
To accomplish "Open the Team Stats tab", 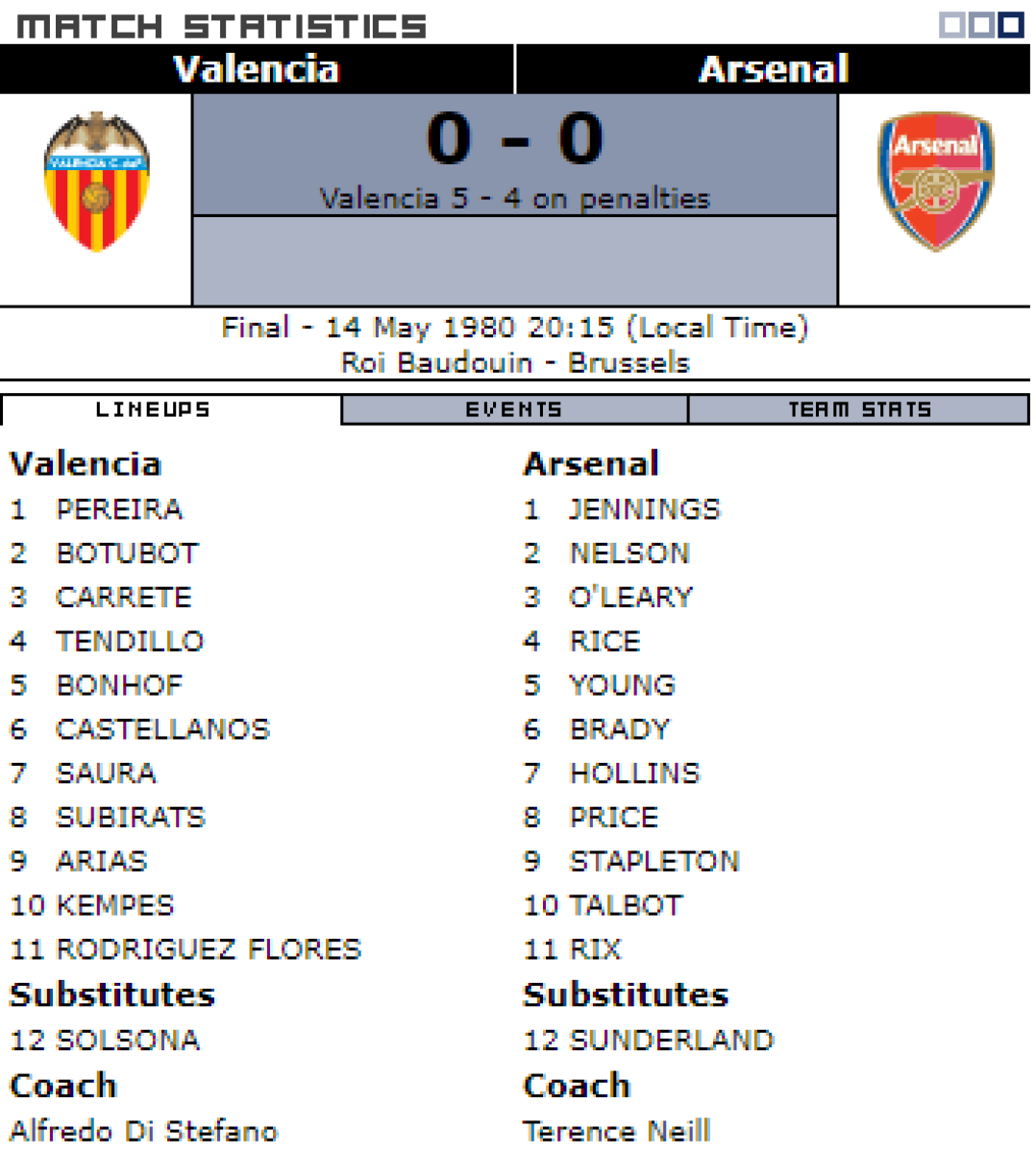I will click(859, 410).
